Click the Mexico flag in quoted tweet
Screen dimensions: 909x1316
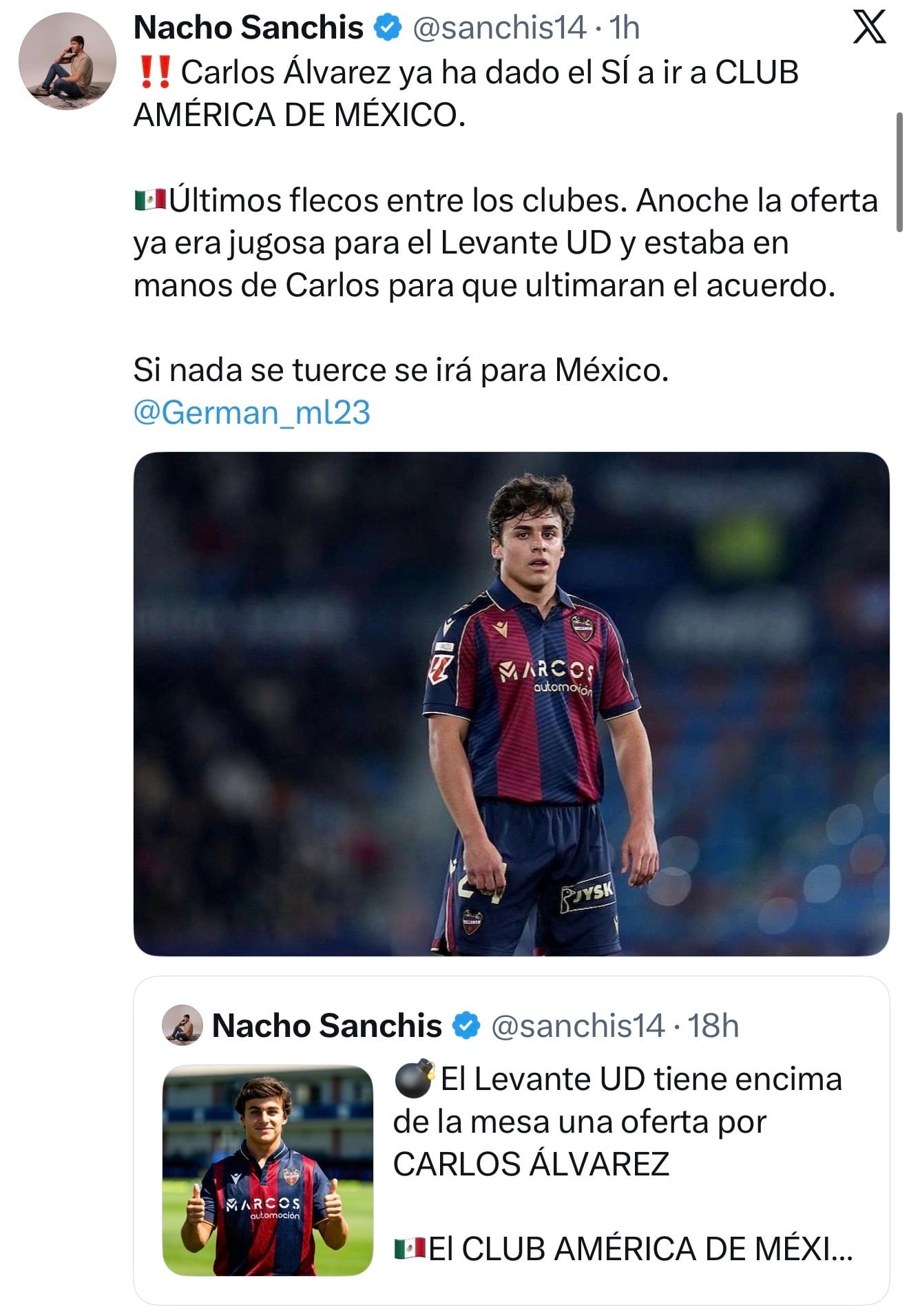tap(410, 1248)
